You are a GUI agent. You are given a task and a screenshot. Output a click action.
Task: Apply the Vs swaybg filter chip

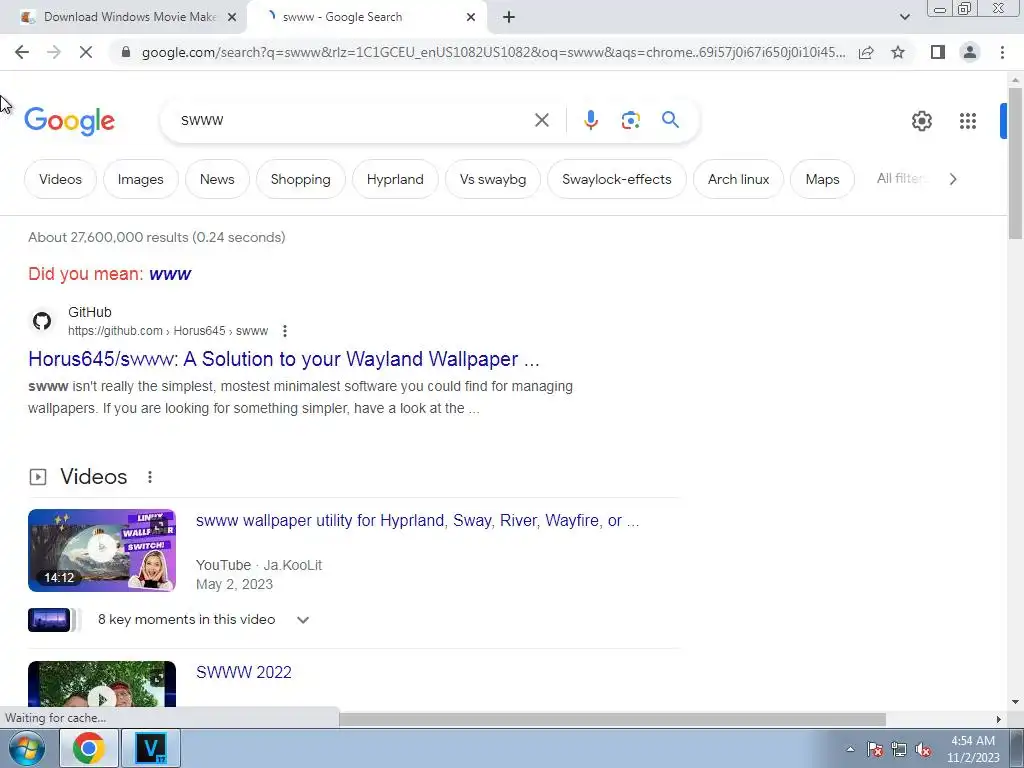[x=493, y=179]
